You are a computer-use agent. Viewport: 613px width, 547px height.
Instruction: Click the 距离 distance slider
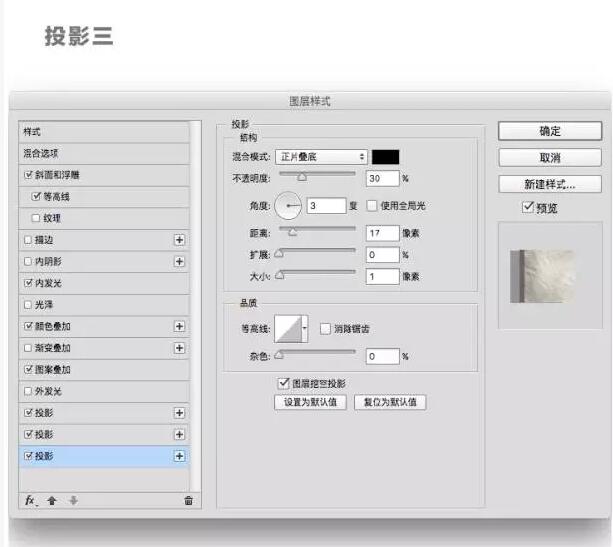click(317, 230)
